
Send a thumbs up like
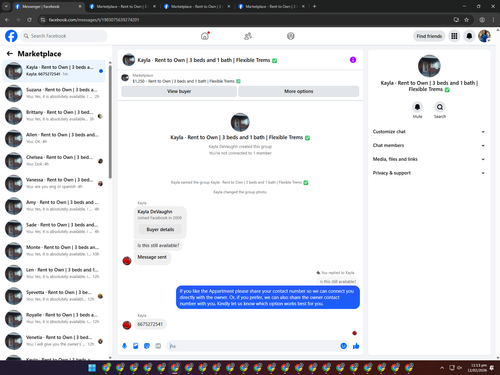pyautogui.click(x=356, y=346)
